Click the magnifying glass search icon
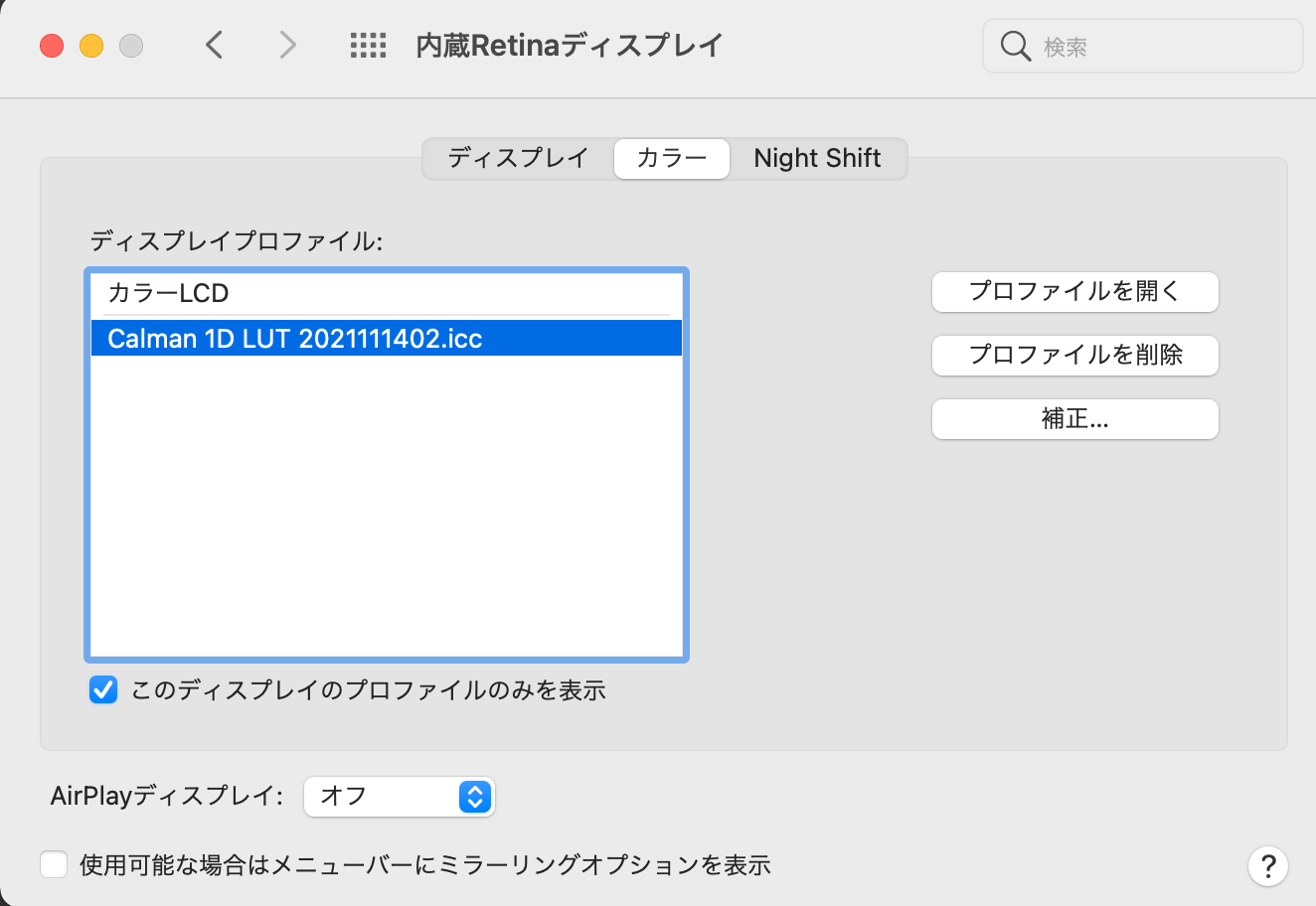Viewport: 1316px width, 906px height. click(x=1015, y=46)
